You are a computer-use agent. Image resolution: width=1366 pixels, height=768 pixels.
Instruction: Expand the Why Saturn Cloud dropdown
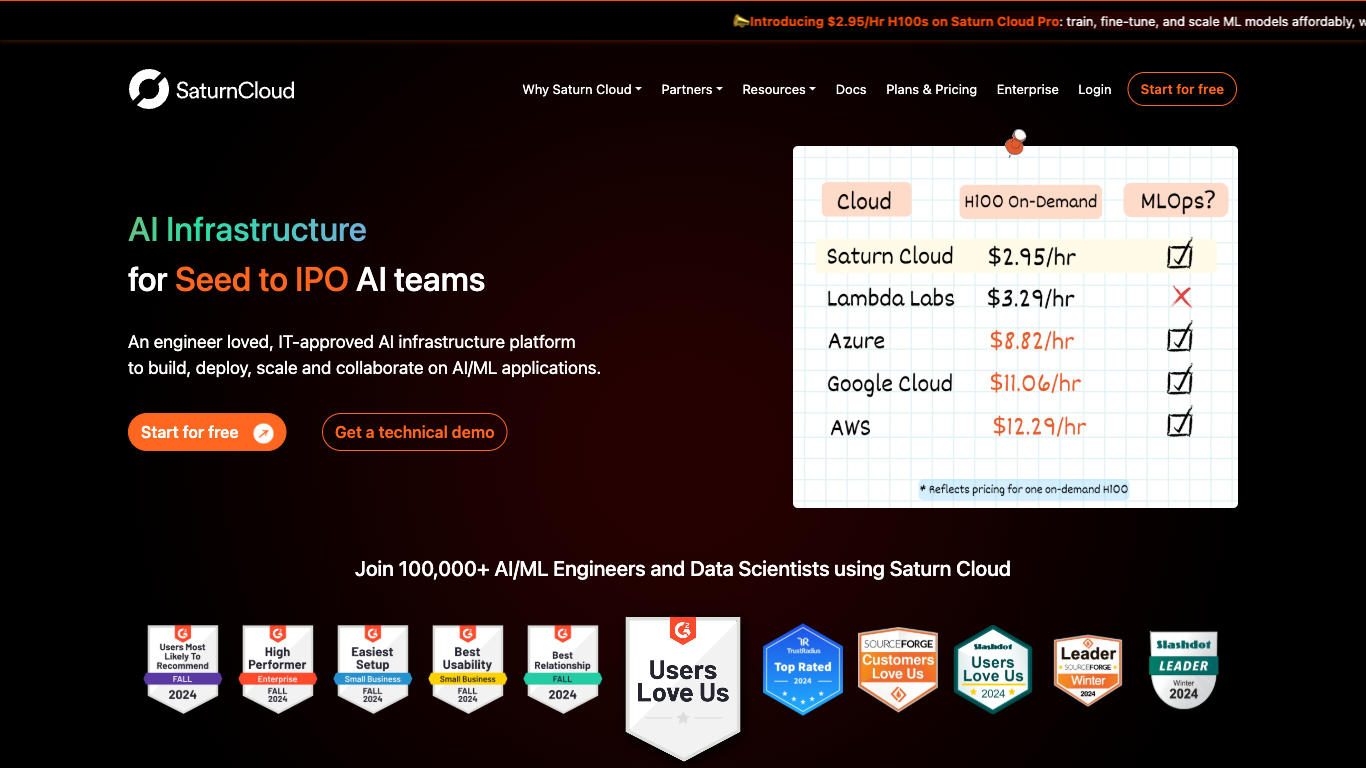[582, 90]
